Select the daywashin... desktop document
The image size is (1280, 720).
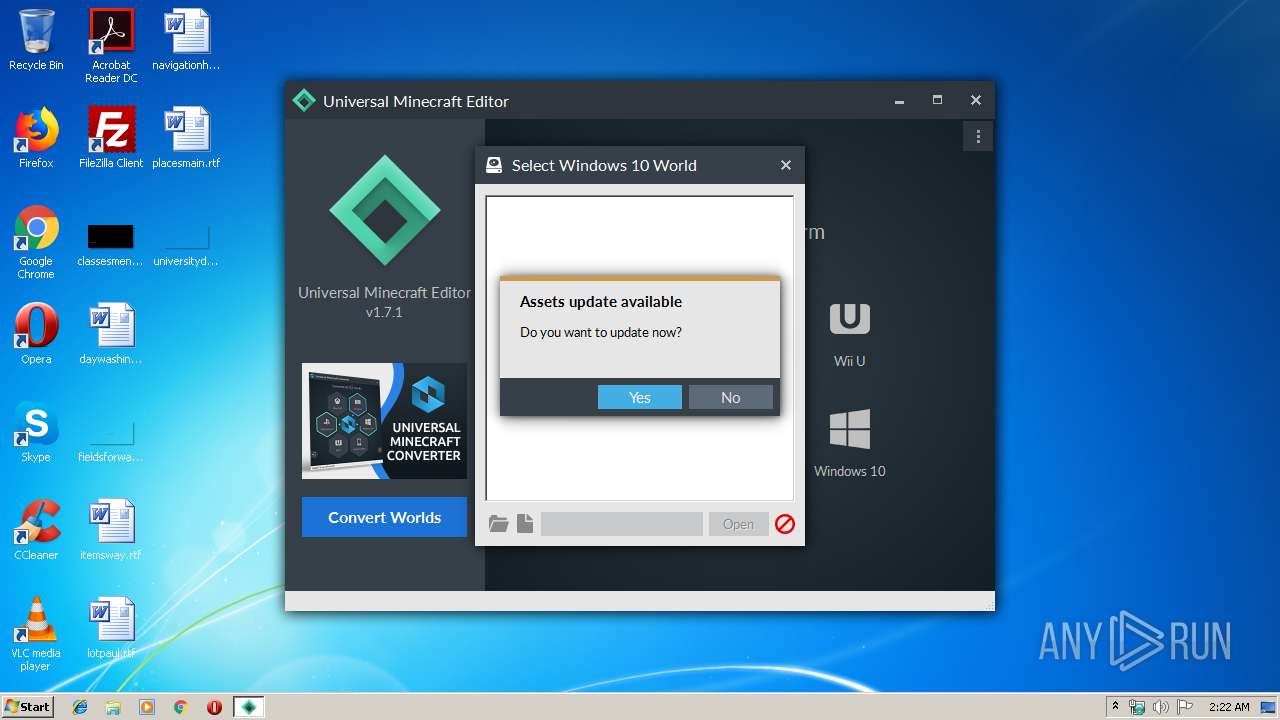click(x=111, y=334)
